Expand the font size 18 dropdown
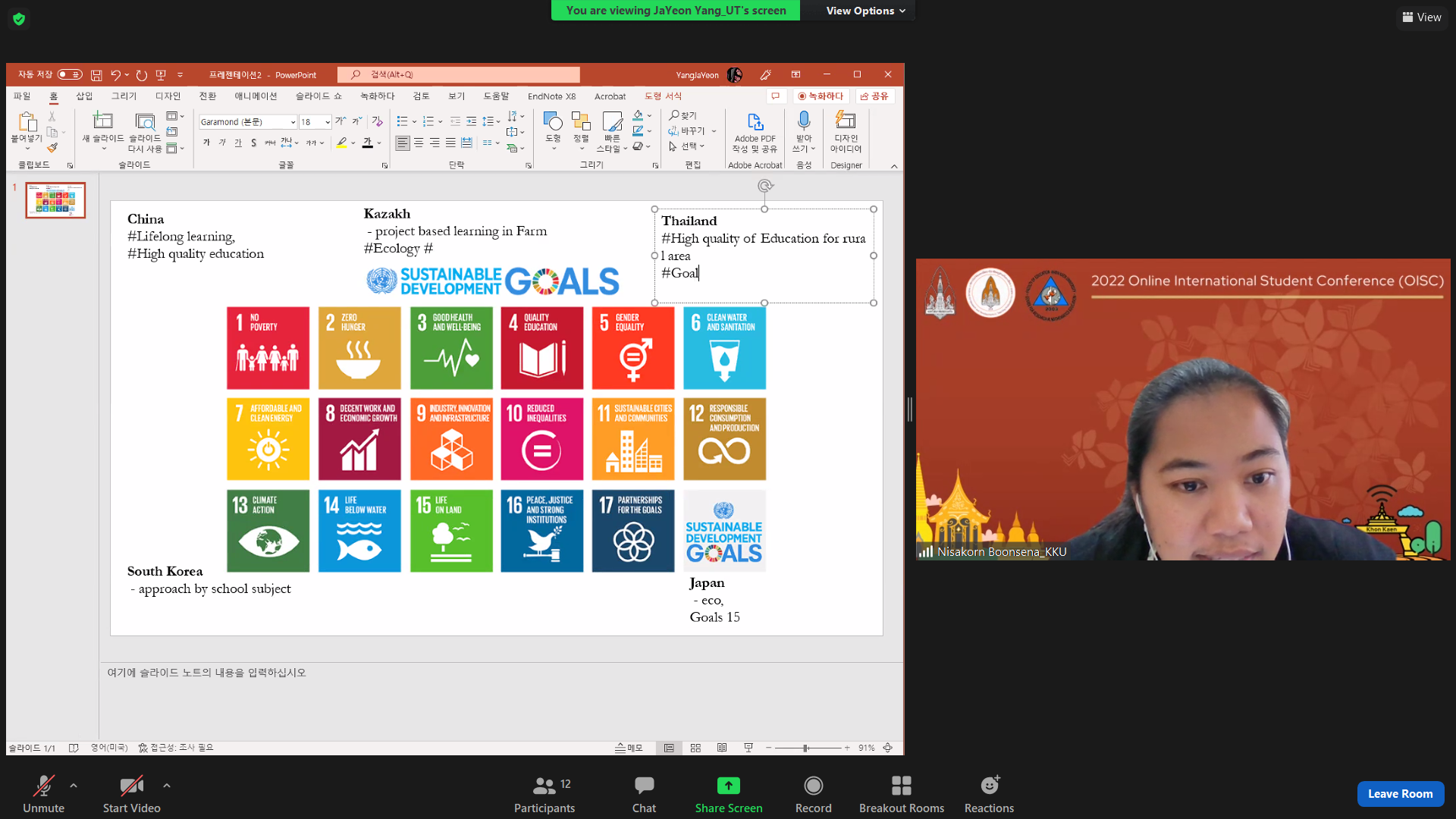 pyautogui.click(x=327, y=122)
